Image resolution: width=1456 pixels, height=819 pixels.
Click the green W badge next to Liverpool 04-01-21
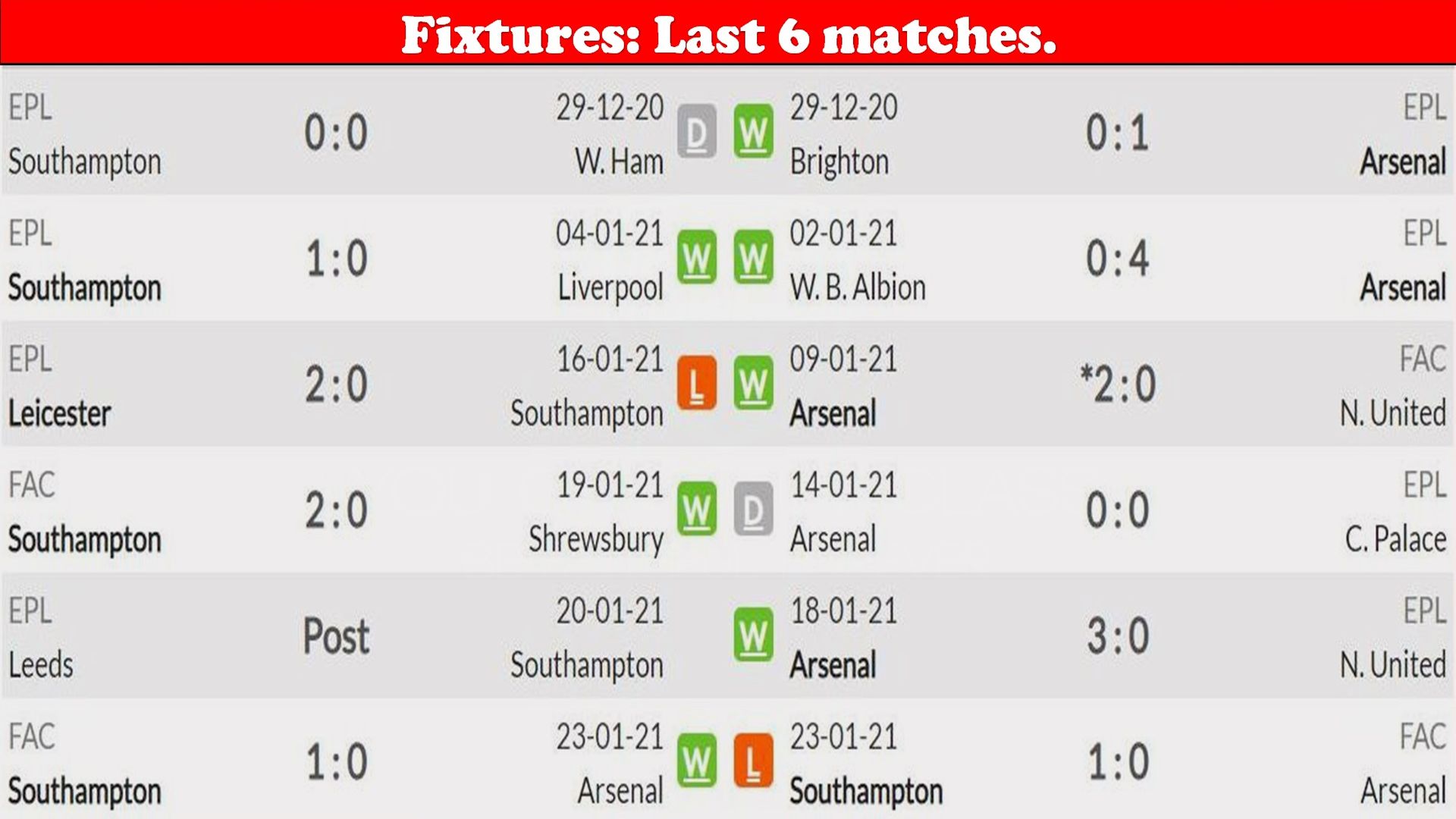pos(696,257)
